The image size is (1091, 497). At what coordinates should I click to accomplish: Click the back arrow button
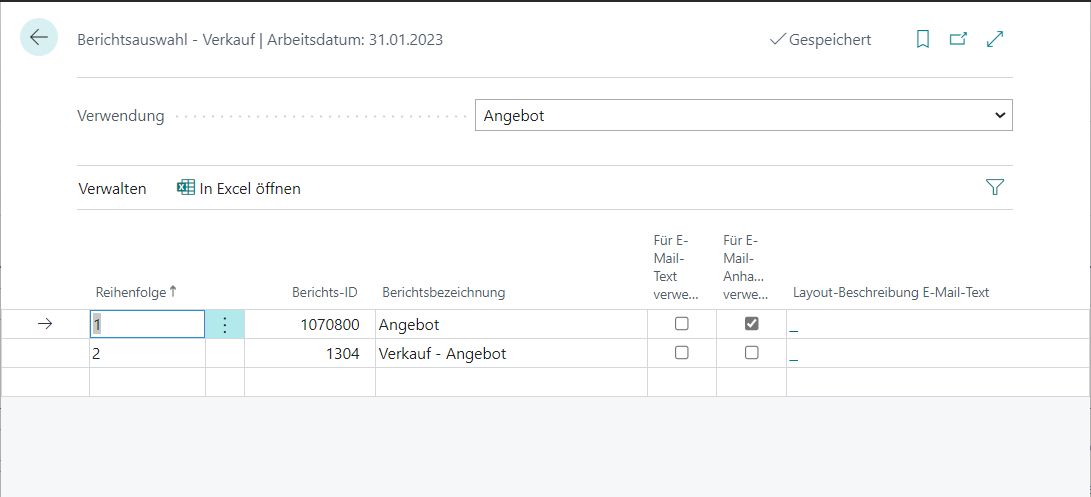(x=39, y=38)
